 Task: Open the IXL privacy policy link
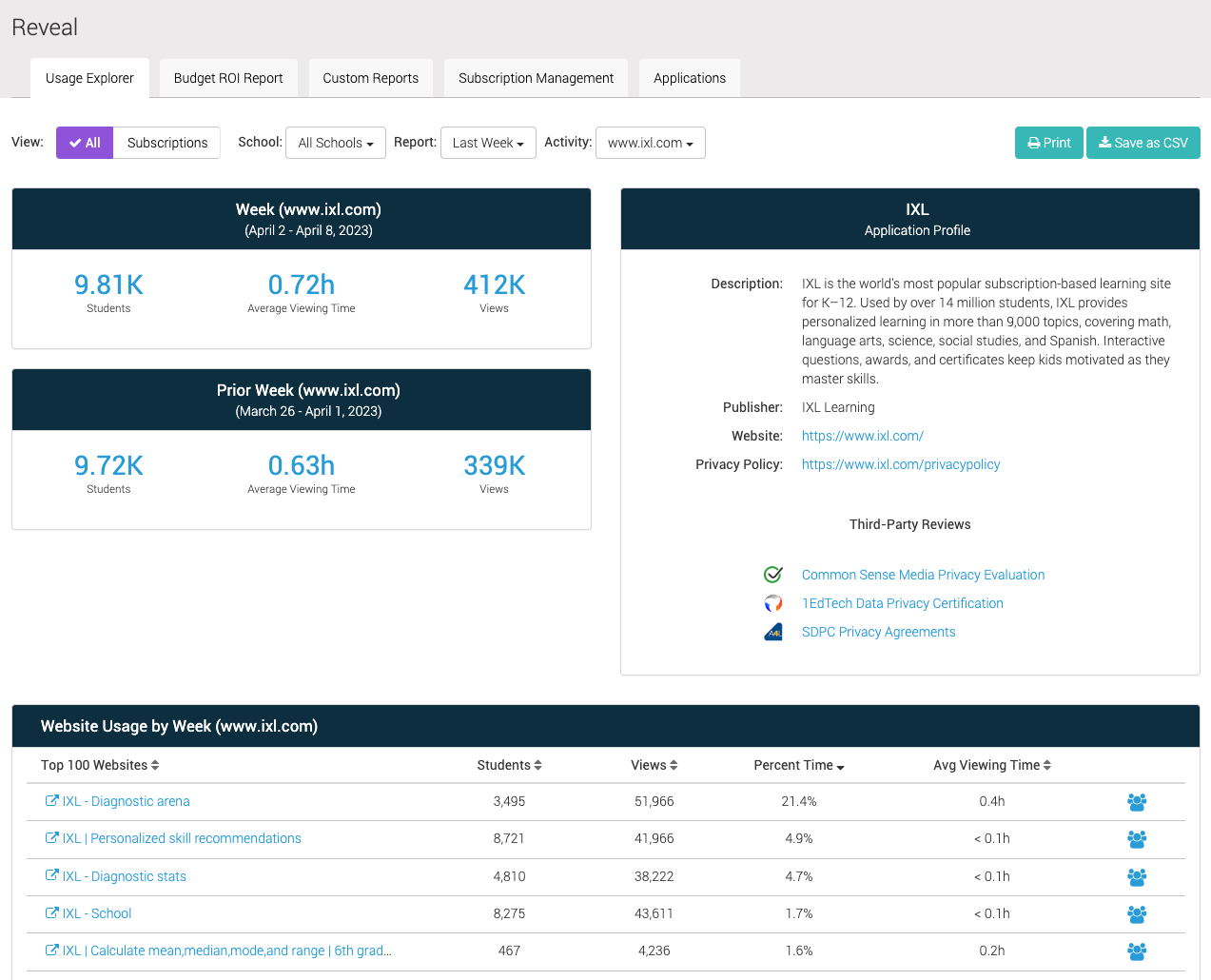[901, 464]
